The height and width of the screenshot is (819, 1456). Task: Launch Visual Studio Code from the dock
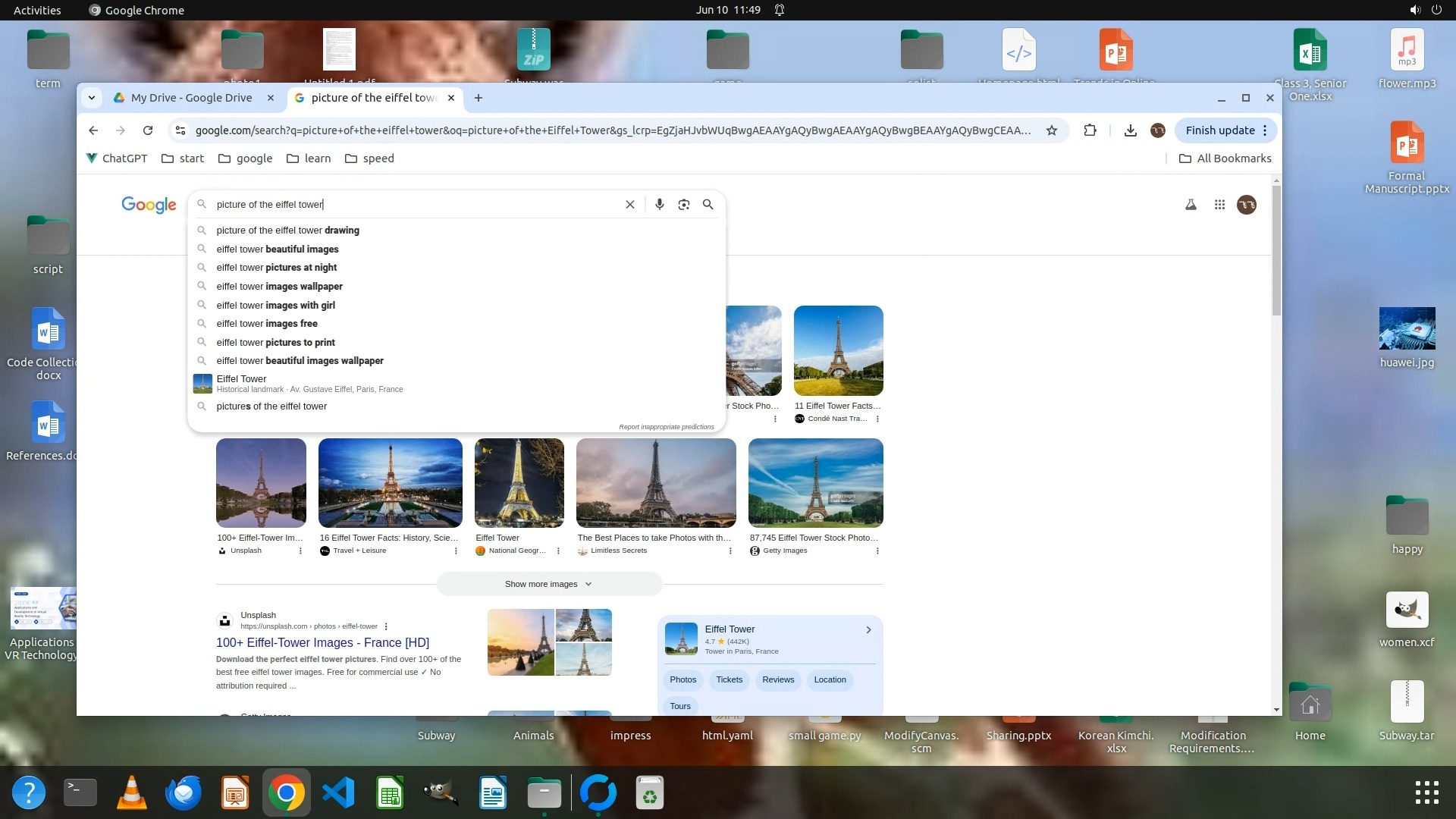(x=338, y=793)
